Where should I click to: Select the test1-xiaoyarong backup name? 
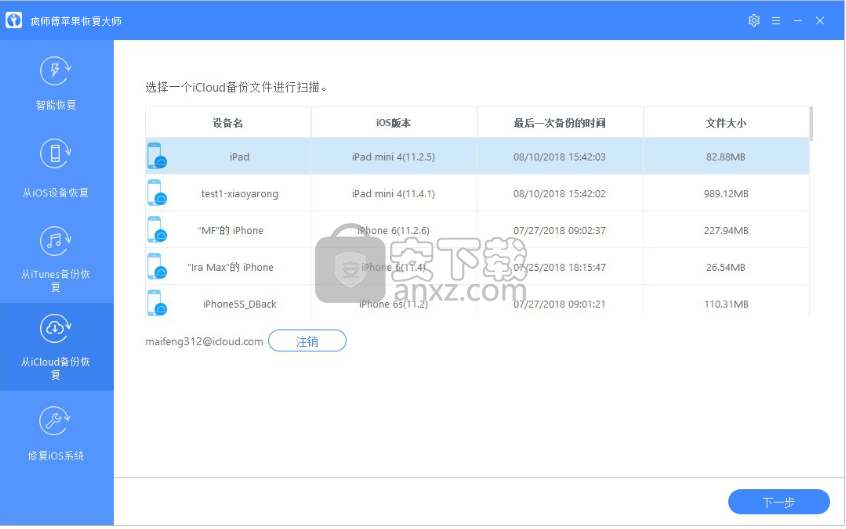pos(240,194)
